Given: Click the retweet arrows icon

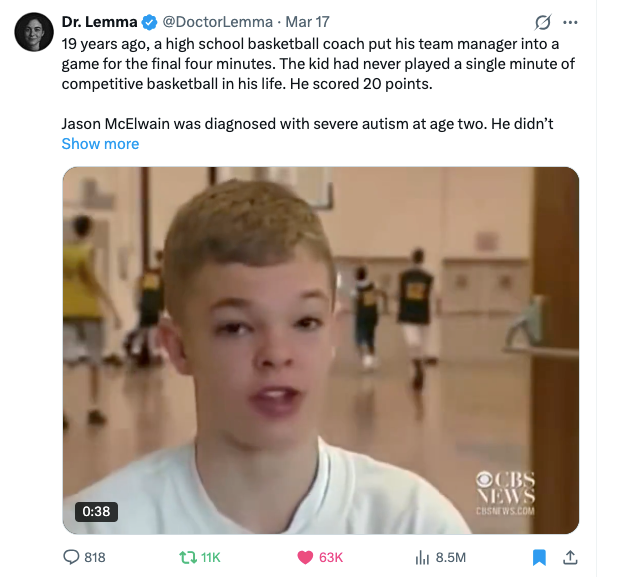Looking at the screenshot, I should click(x=188, y=557).
